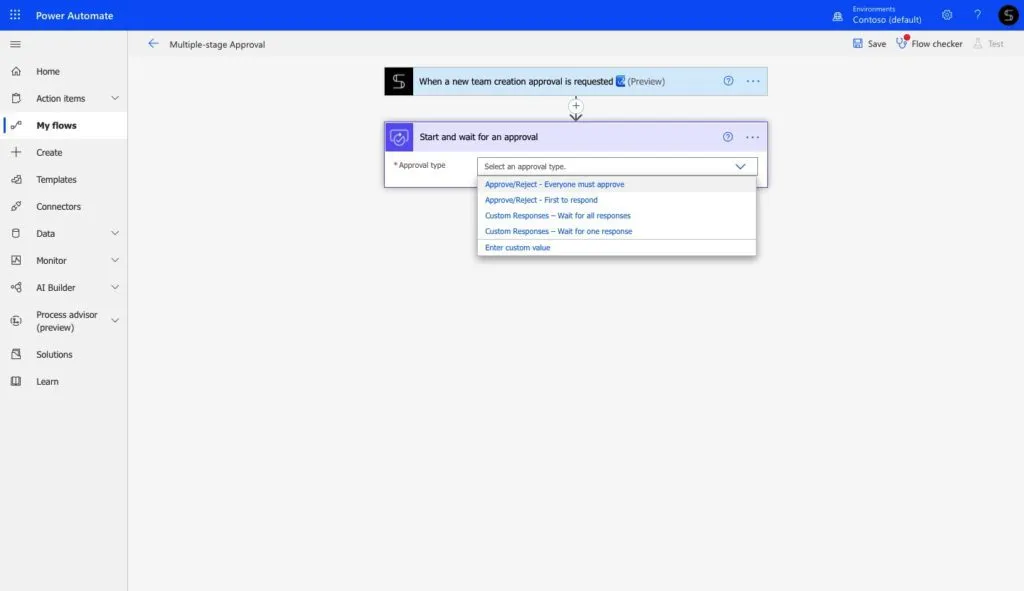Viewport: 1024px width, 591px height.
Task: Click the Power Automate header title
Action: click(x=74, y=15)
